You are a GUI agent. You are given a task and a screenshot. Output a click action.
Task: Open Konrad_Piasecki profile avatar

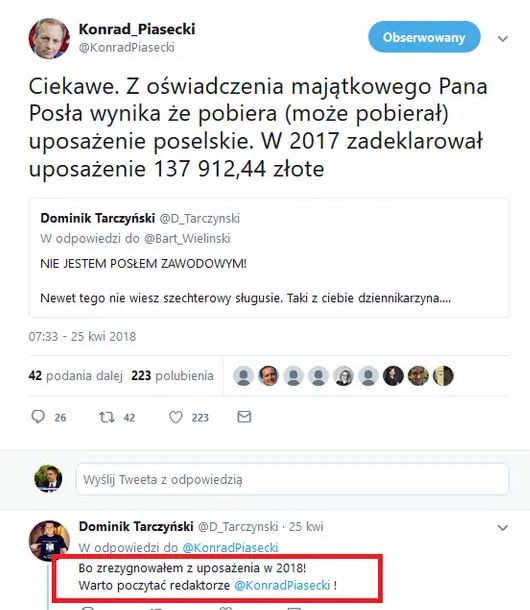point(49,38)
